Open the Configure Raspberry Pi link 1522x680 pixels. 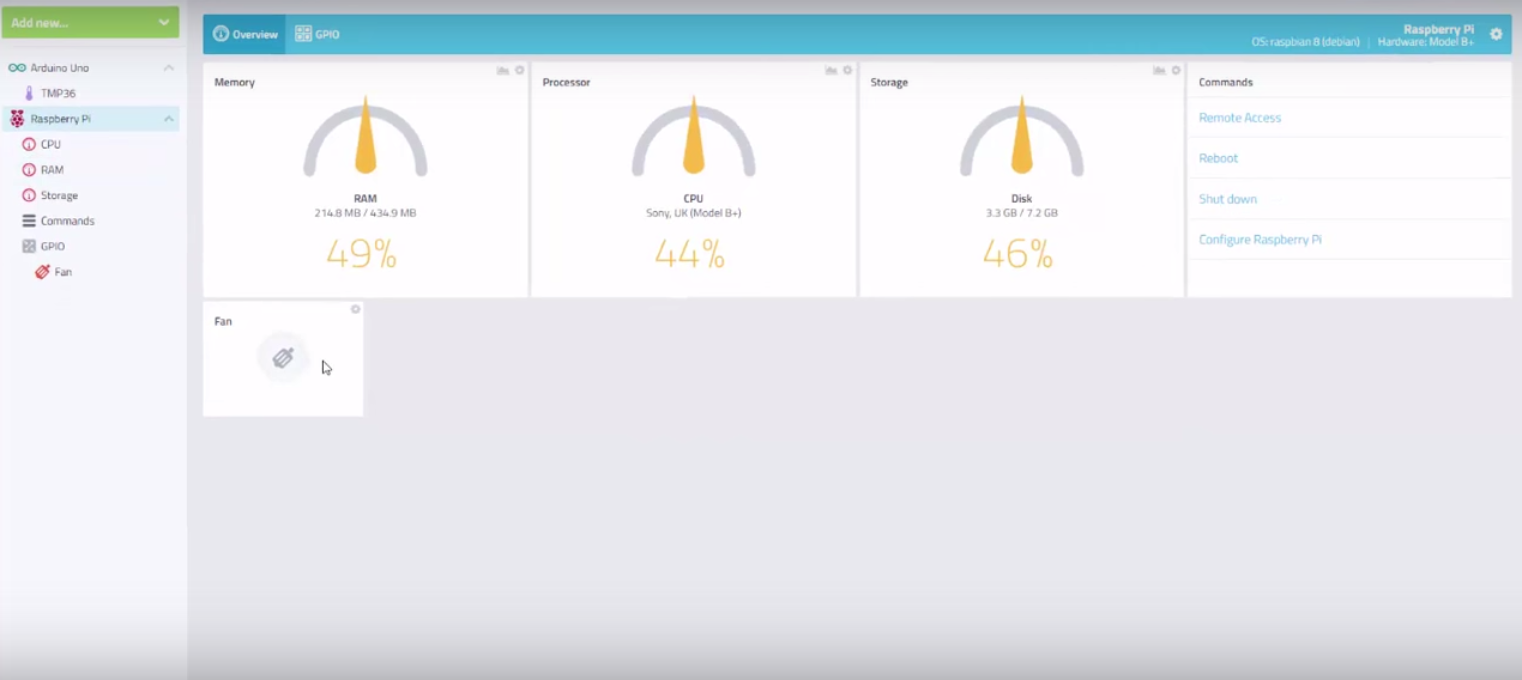tap(1260, 240)
